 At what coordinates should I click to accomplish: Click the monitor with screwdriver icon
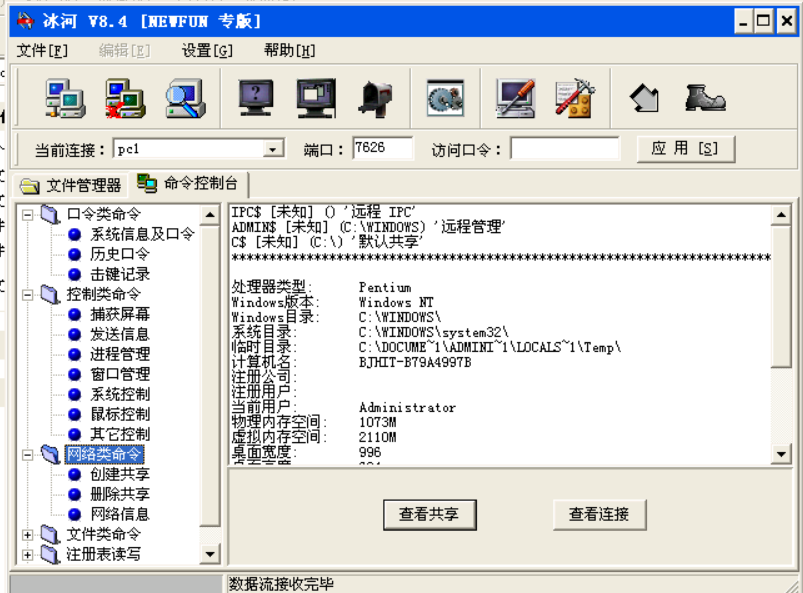coord(515,98)
